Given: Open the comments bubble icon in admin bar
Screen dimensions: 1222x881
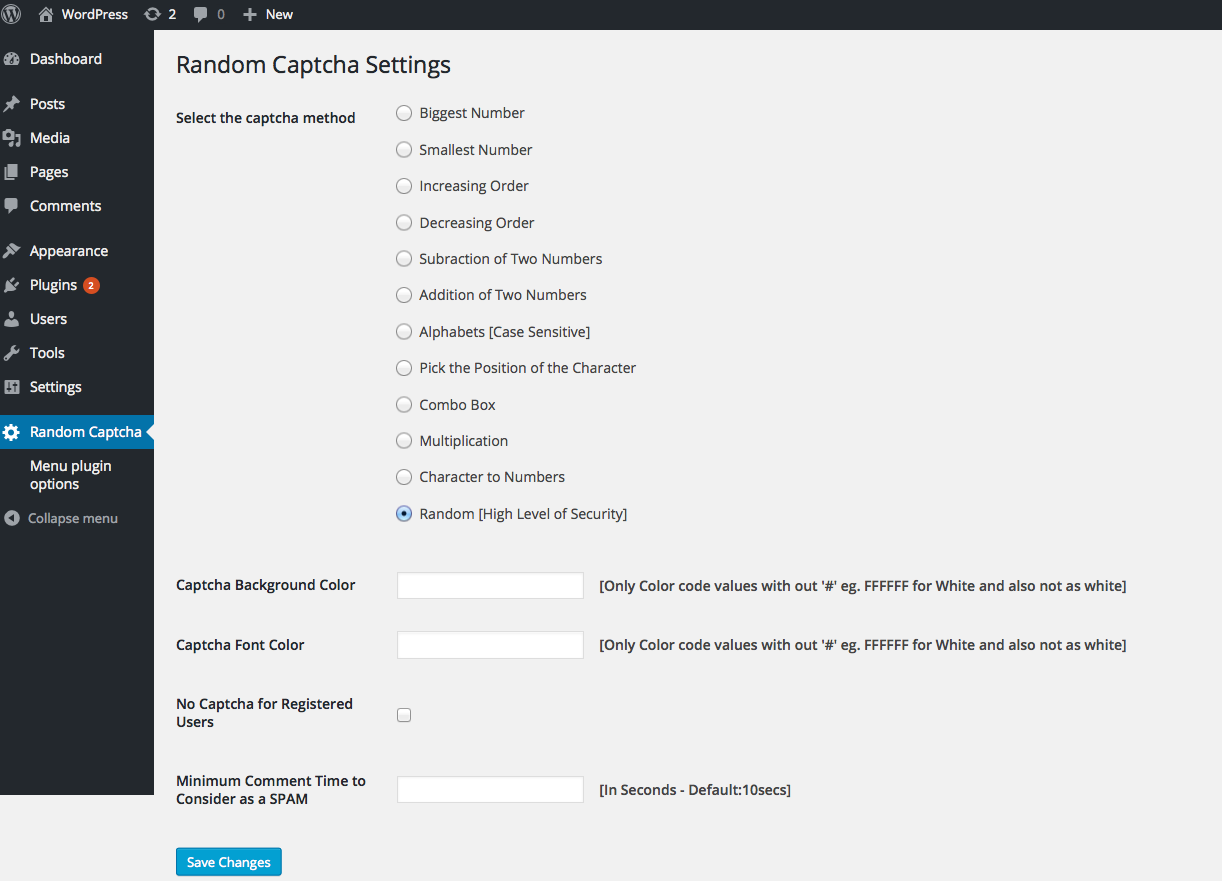Looking at the screenshot, I should coord(201,15).
